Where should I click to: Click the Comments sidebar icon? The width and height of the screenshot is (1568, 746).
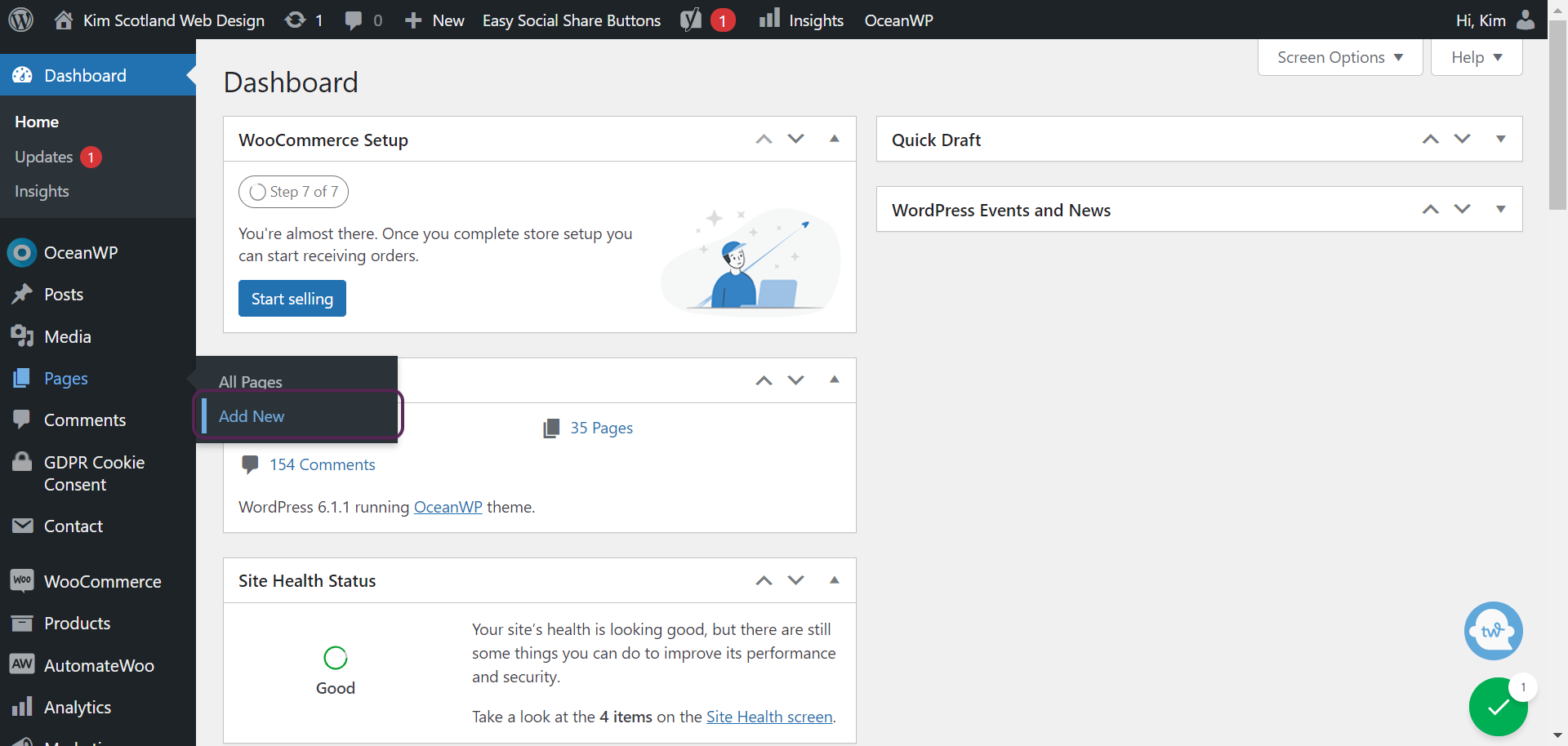coord(22,420)
